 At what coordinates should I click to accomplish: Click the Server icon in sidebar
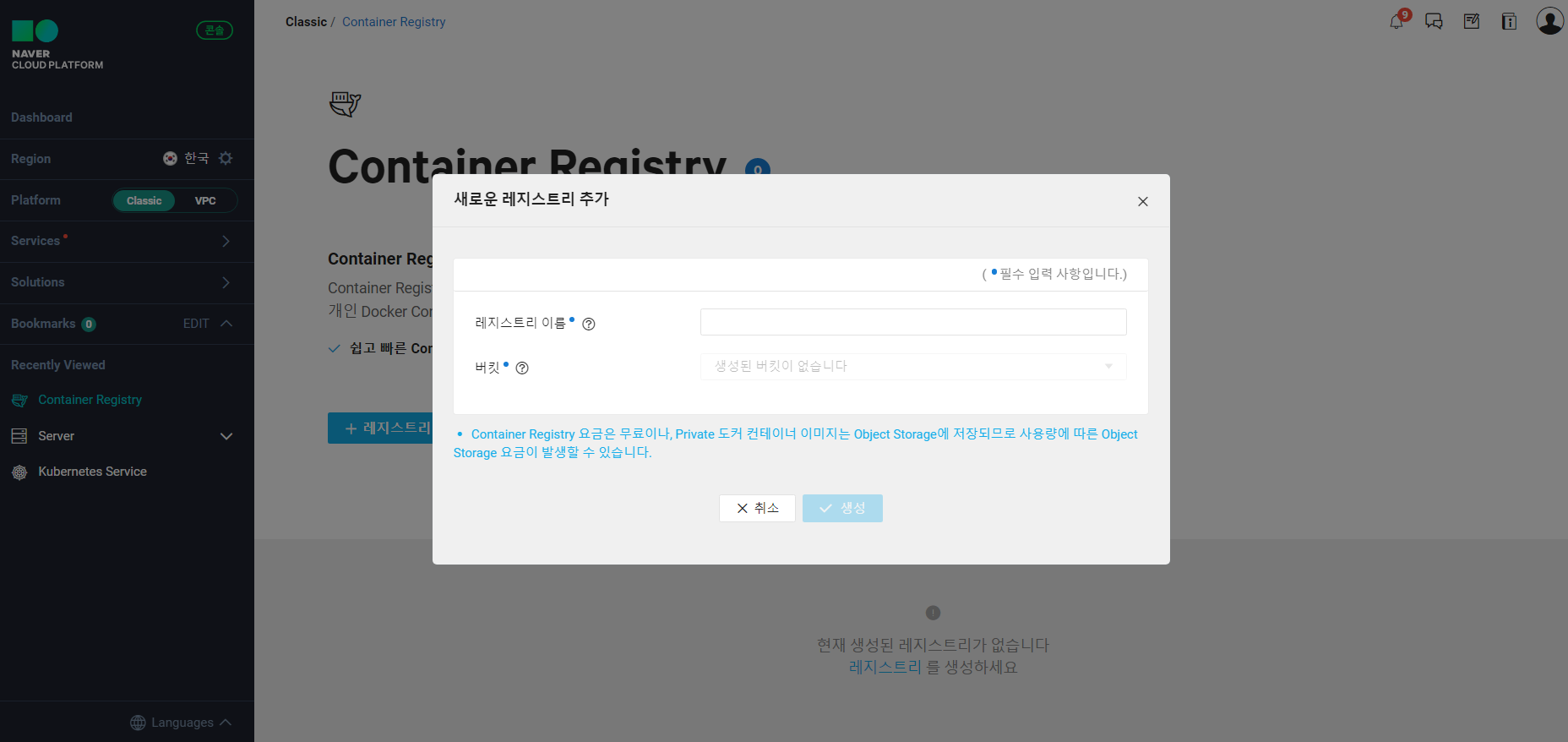point(19,436)
